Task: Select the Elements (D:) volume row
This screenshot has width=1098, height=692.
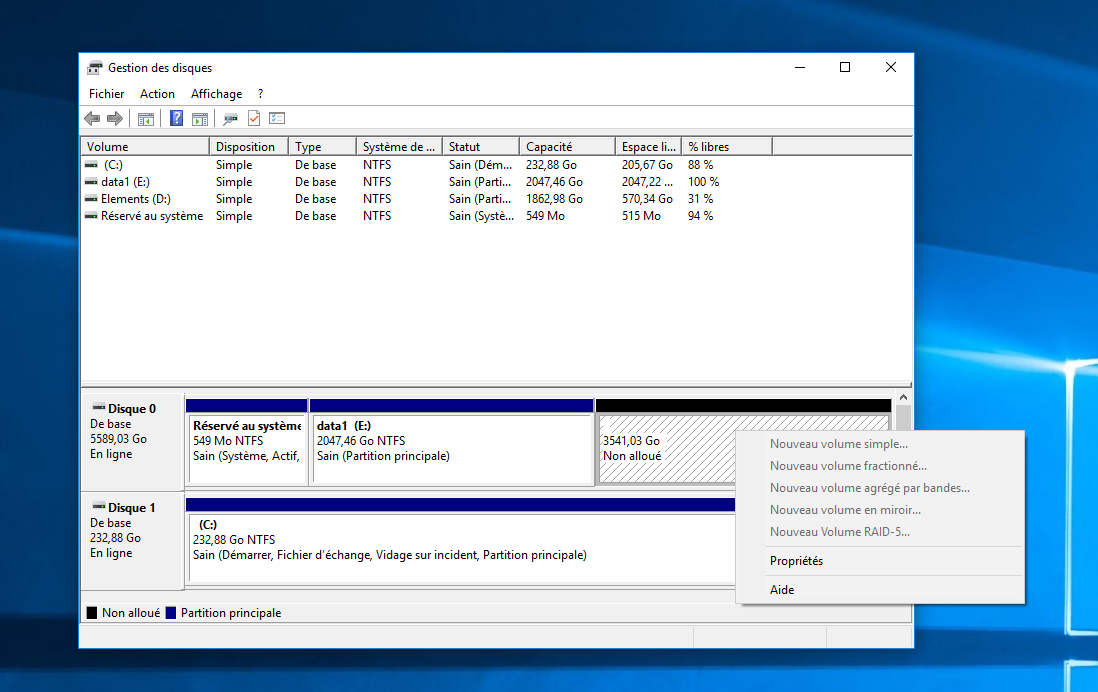Action: point(135,199)
